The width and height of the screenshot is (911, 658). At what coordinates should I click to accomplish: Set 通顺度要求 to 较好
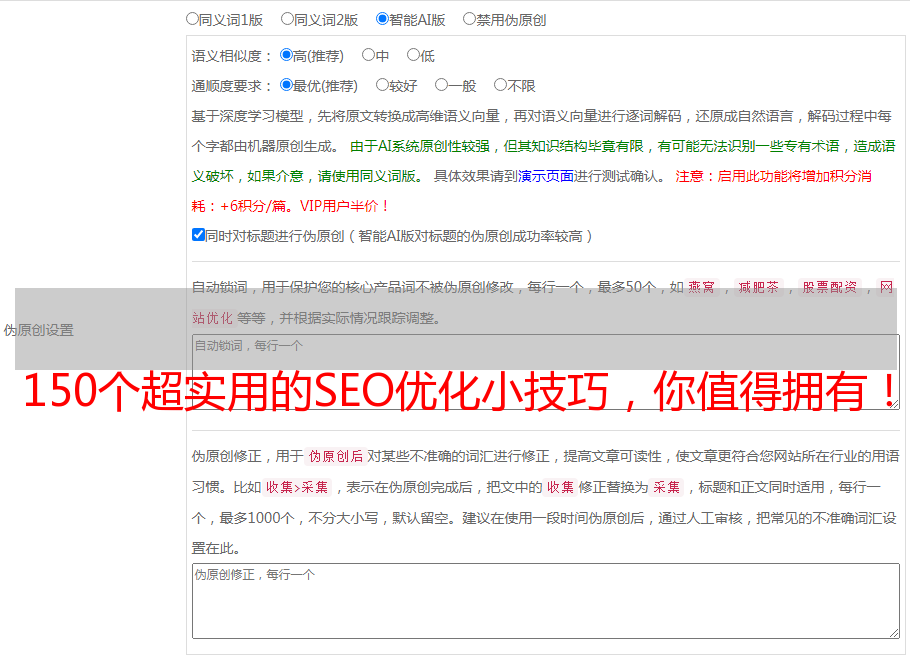tap(382, 85)
